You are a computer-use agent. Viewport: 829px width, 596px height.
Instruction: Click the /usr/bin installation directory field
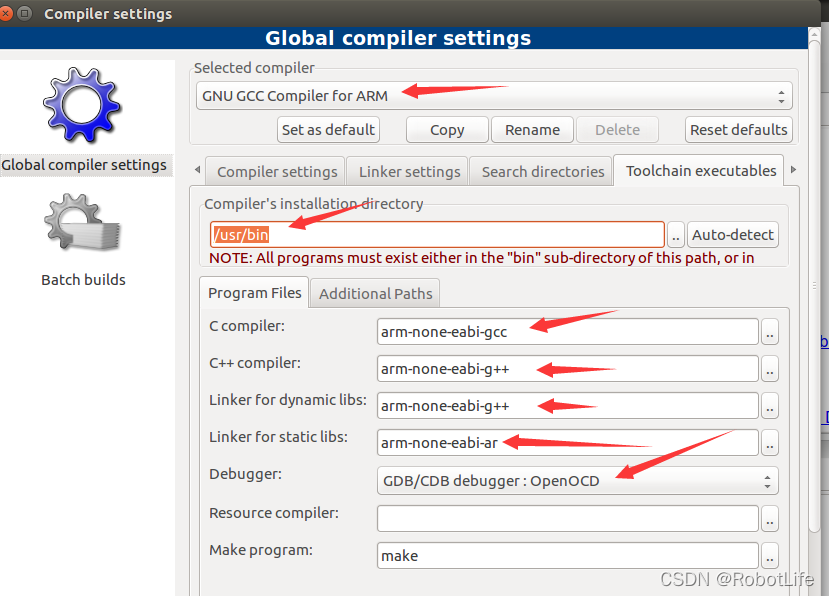click(437, 235)
